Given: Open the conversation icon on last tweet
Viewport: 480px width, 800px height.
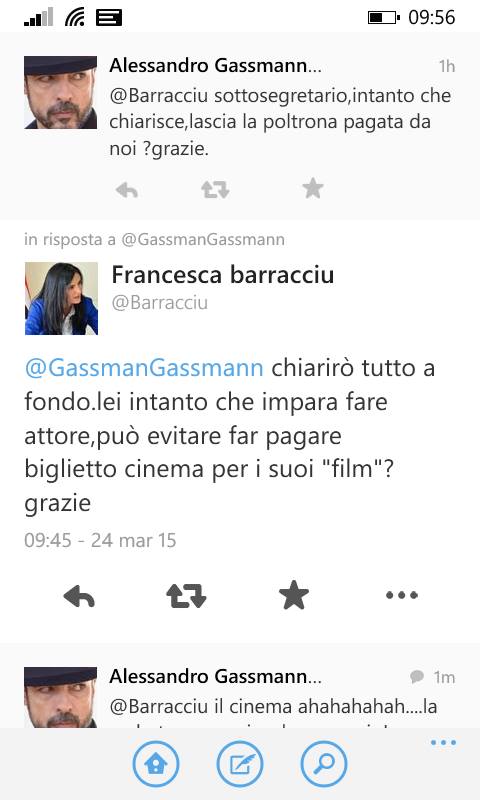Looking at the screenshot, I should point(417,677).
